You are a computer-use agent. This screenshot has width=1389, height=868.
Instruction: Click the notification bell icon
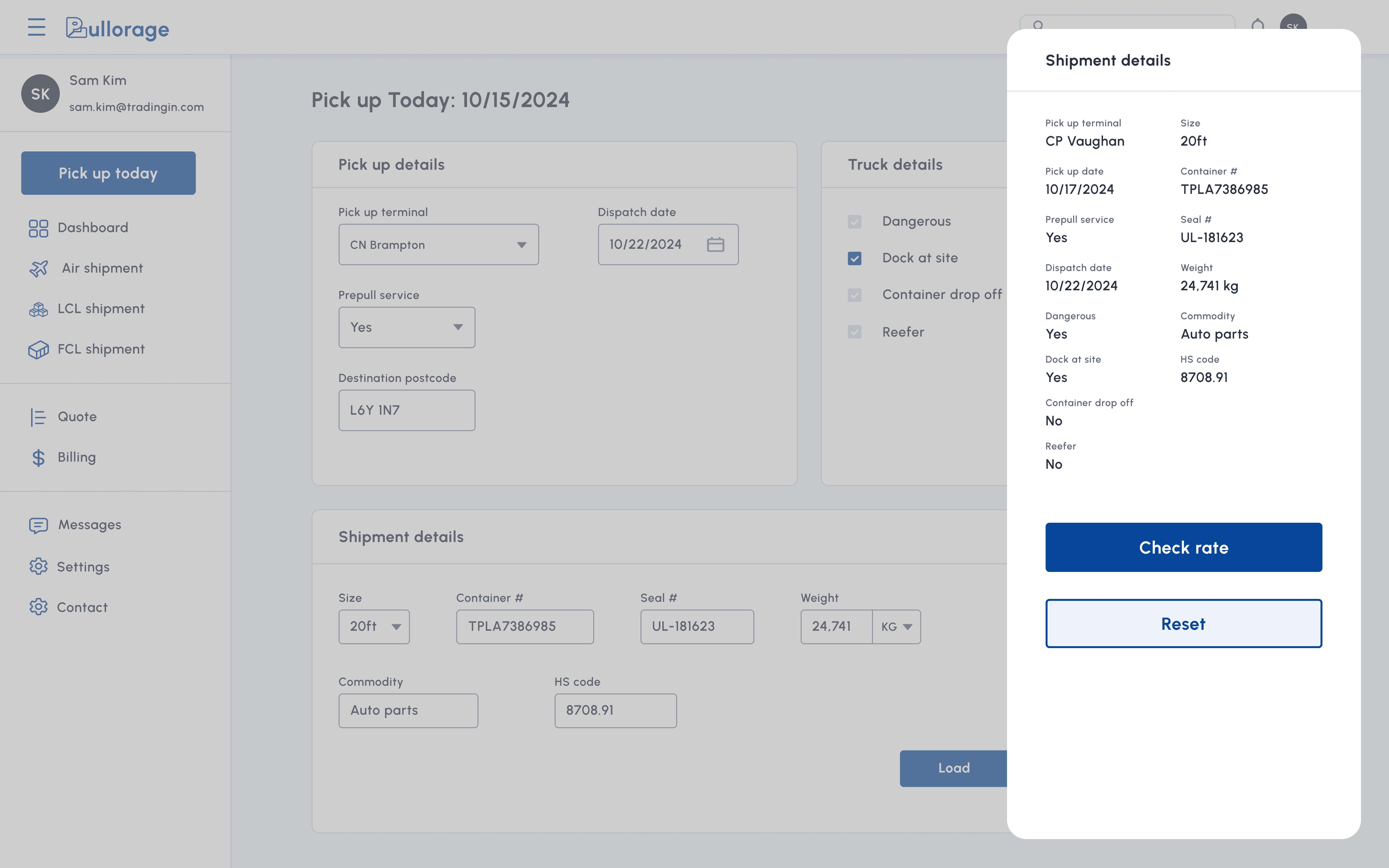point(1258,25)
